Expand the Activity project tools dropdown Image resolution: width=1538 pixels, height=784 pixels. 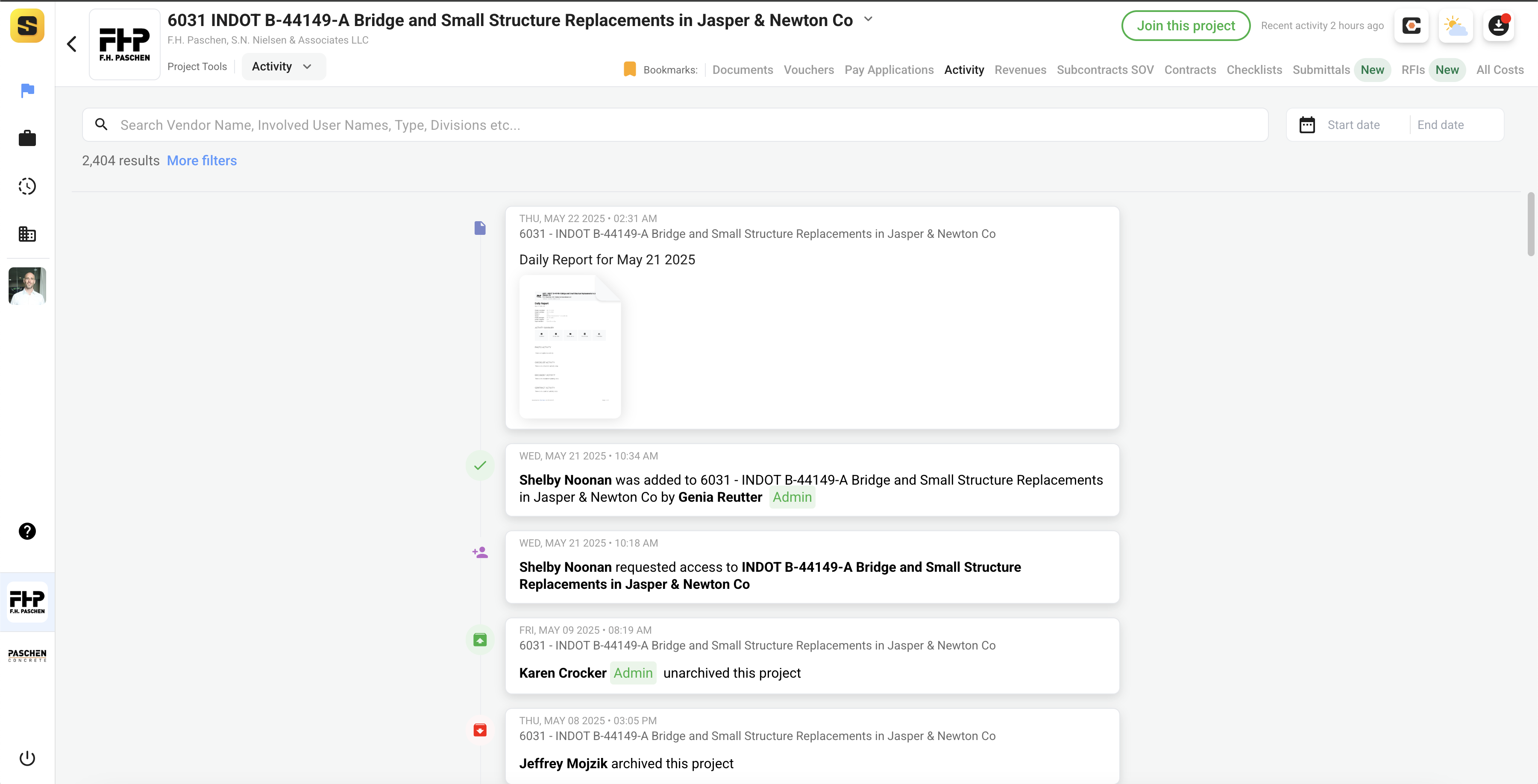pyautogui.click(x=283, y=66)
